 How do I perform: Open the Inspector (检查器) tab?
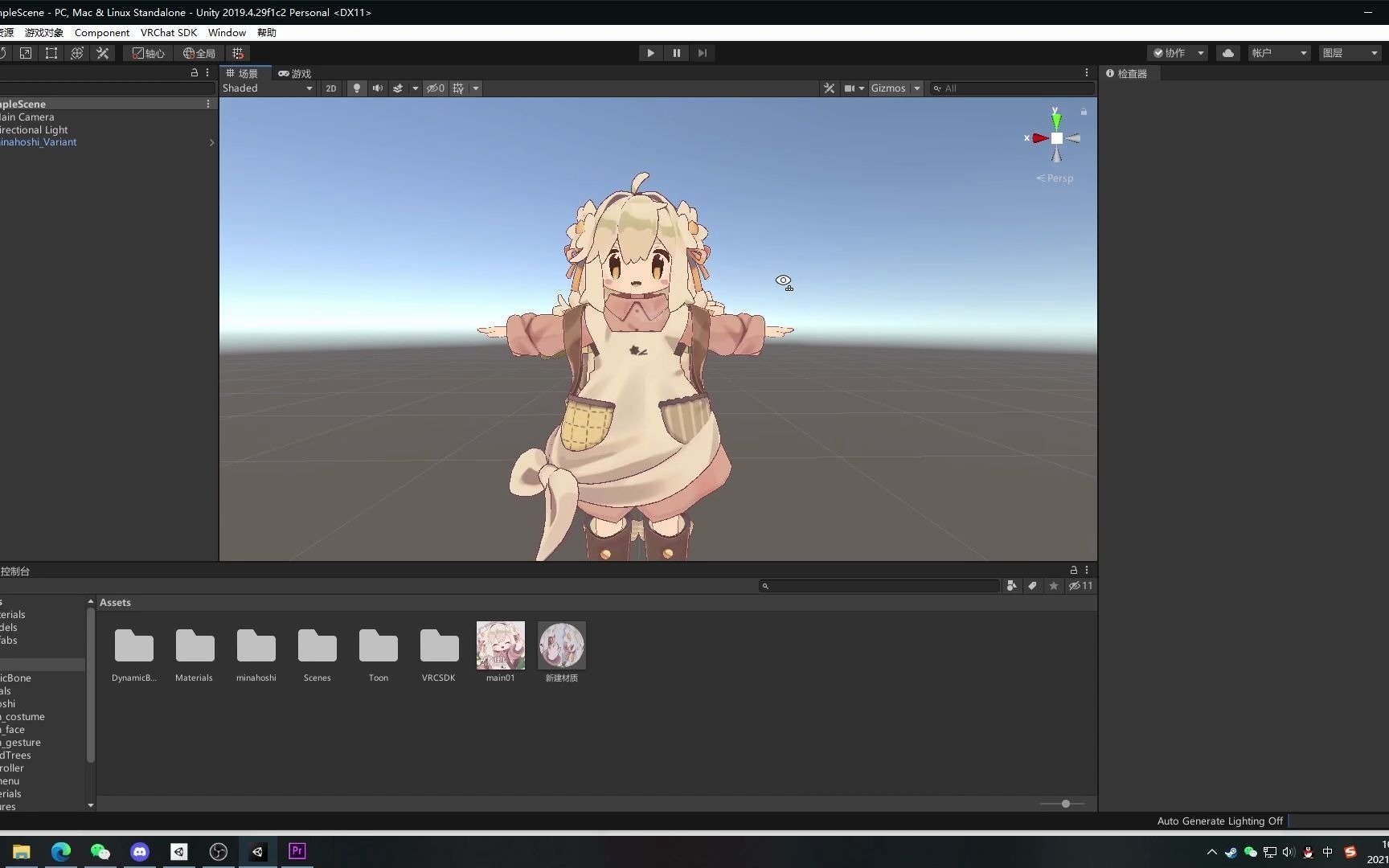tap(1127, 73)
